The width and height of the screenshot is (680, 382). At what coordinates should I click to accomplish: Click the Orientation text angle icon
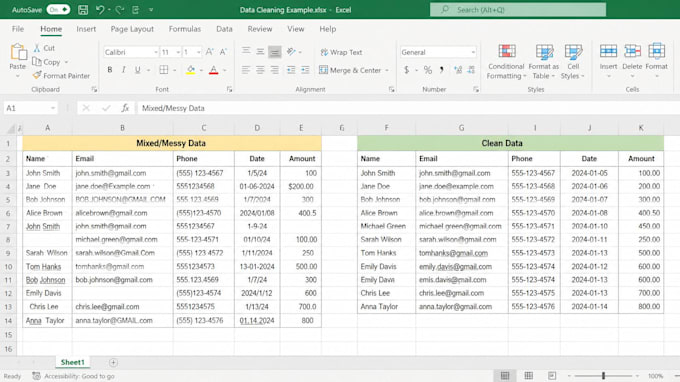291,52
